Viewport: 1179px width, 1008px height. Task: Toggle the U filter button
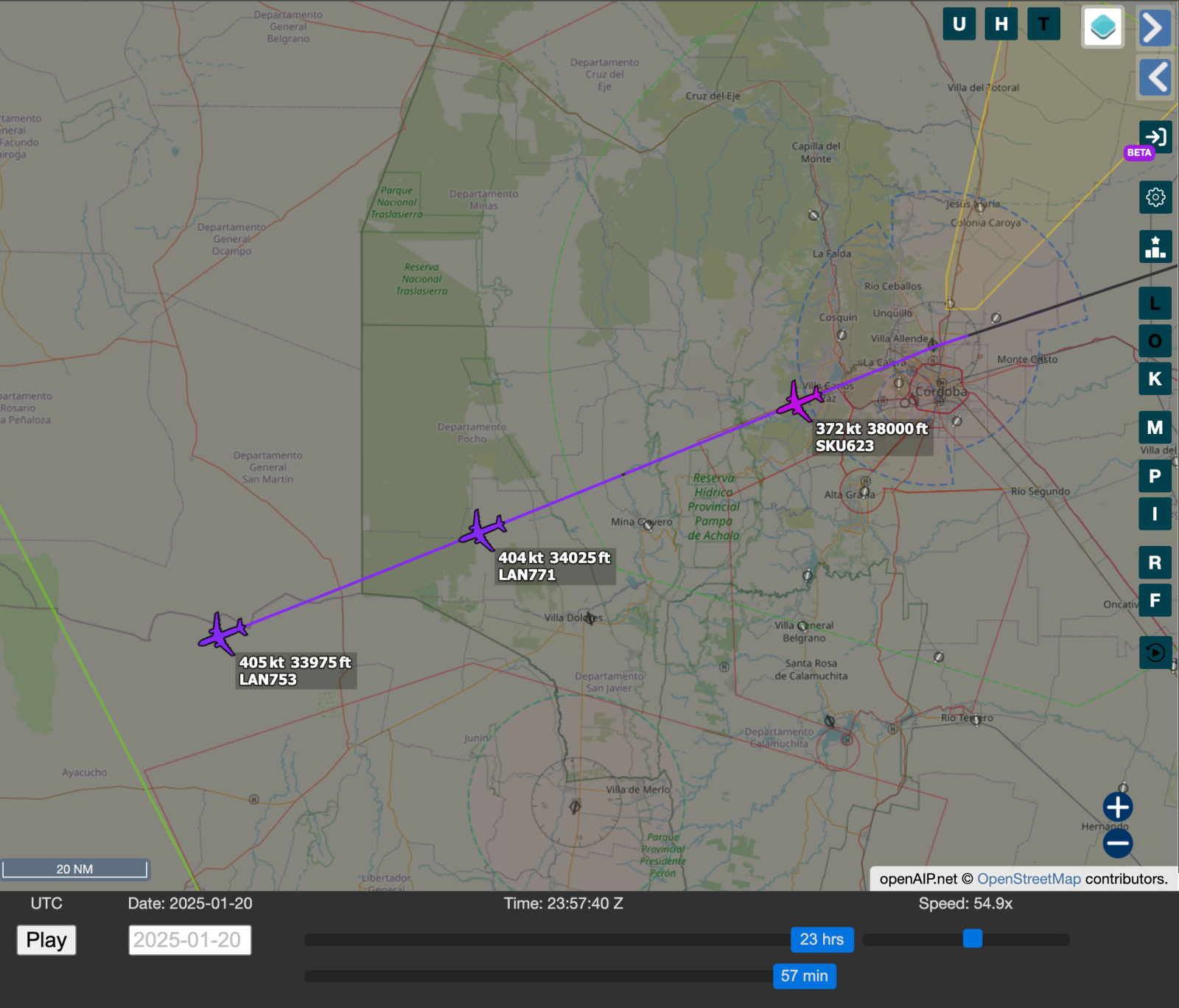[x=959, y=24]
